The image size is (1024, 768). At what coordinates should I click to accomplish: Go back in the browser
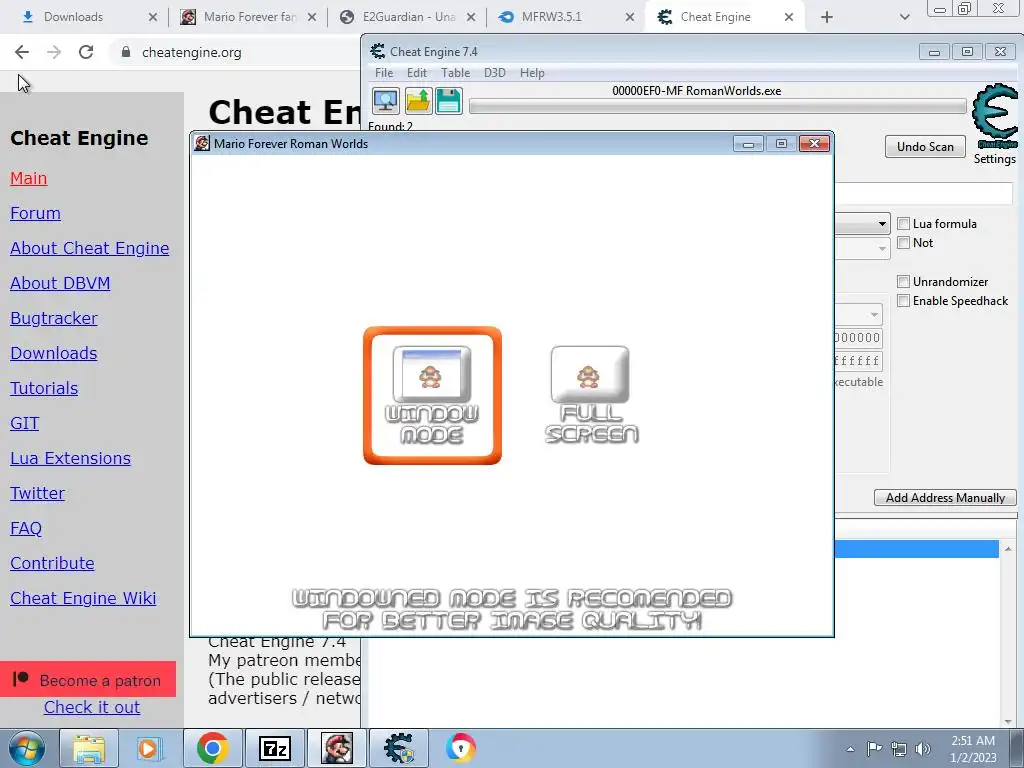22,52
